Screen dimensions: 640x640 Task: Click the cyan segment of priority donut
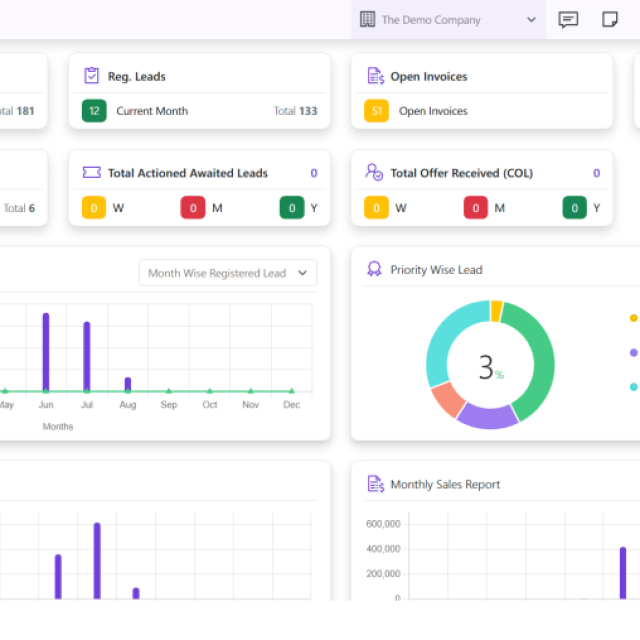(445, 339)
